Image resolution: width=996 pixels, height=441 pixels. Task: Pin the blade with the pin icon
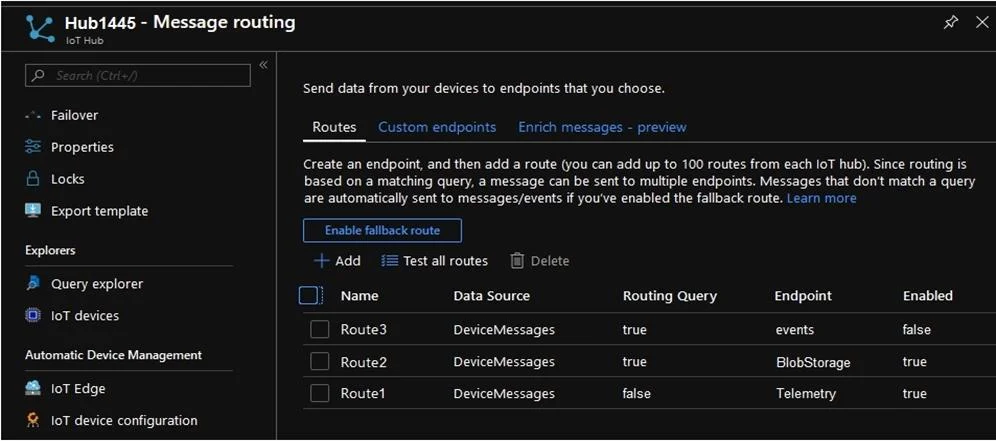(x=950, y=23)
